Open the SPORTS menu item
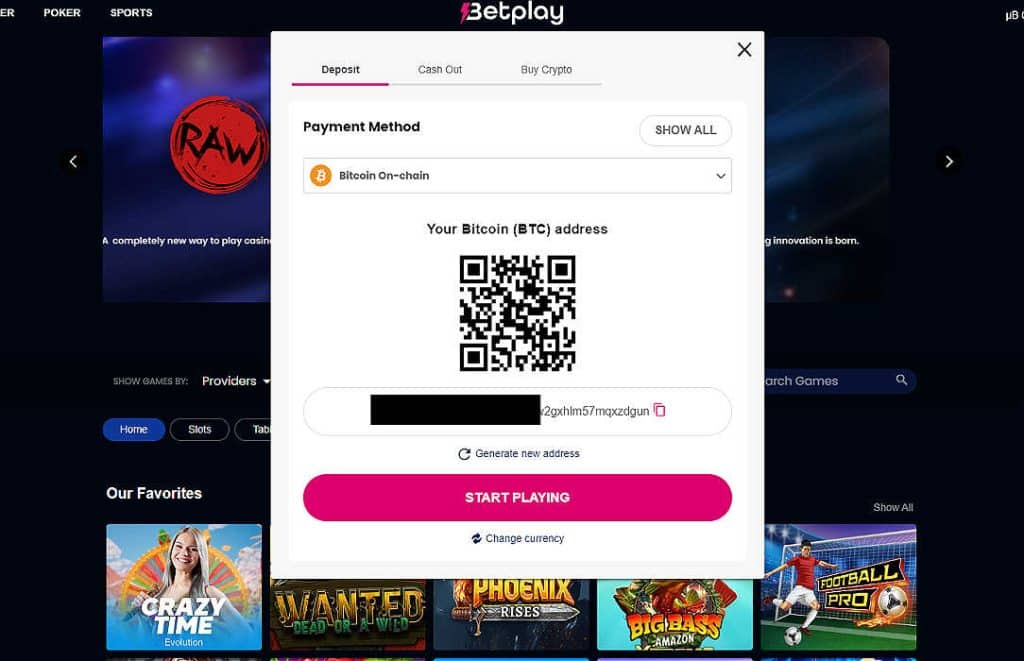1024x661 pixels. [131, 12]
